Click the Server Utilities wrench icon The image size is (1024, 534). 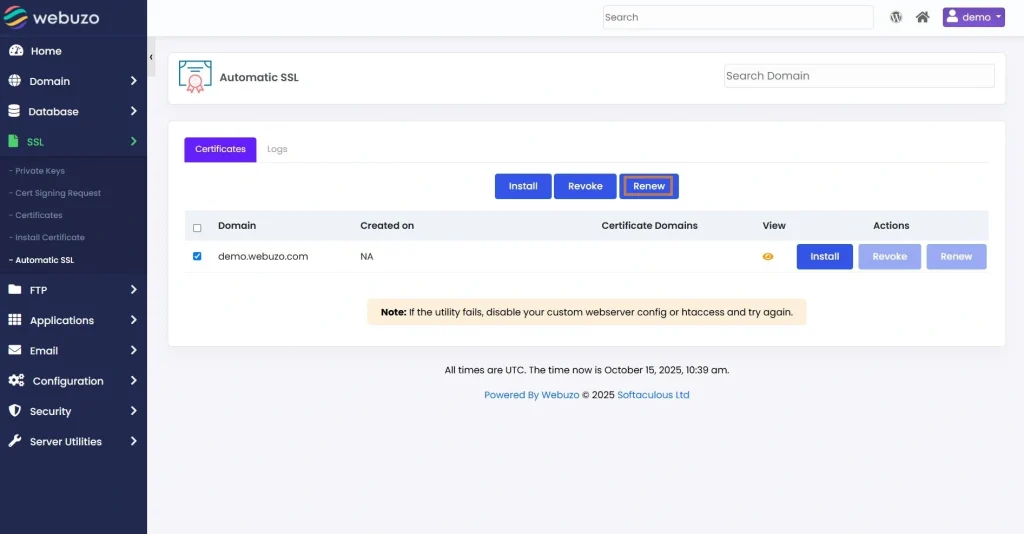point(14,441)
